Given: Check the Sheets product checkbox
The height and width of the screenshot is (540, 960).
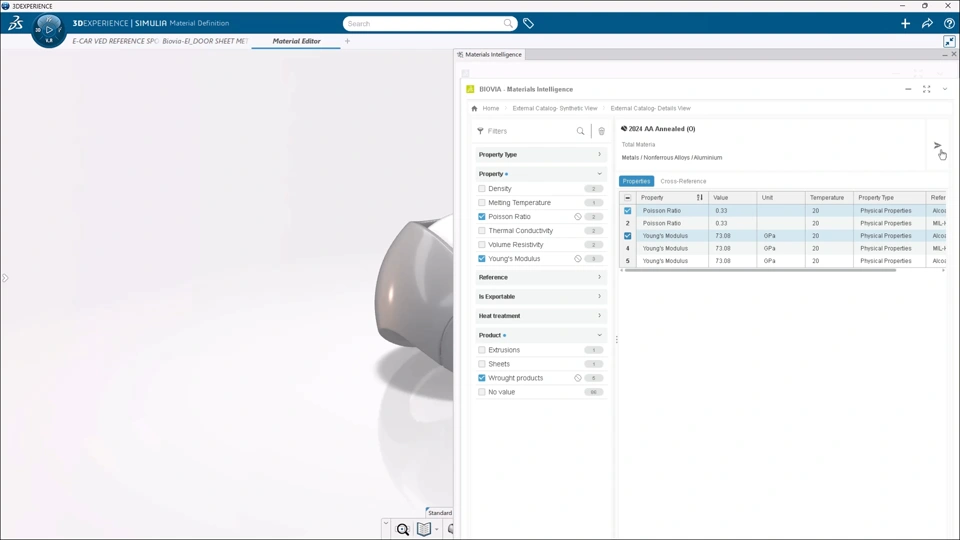Looking at the screenshot, I should point(482,364).
